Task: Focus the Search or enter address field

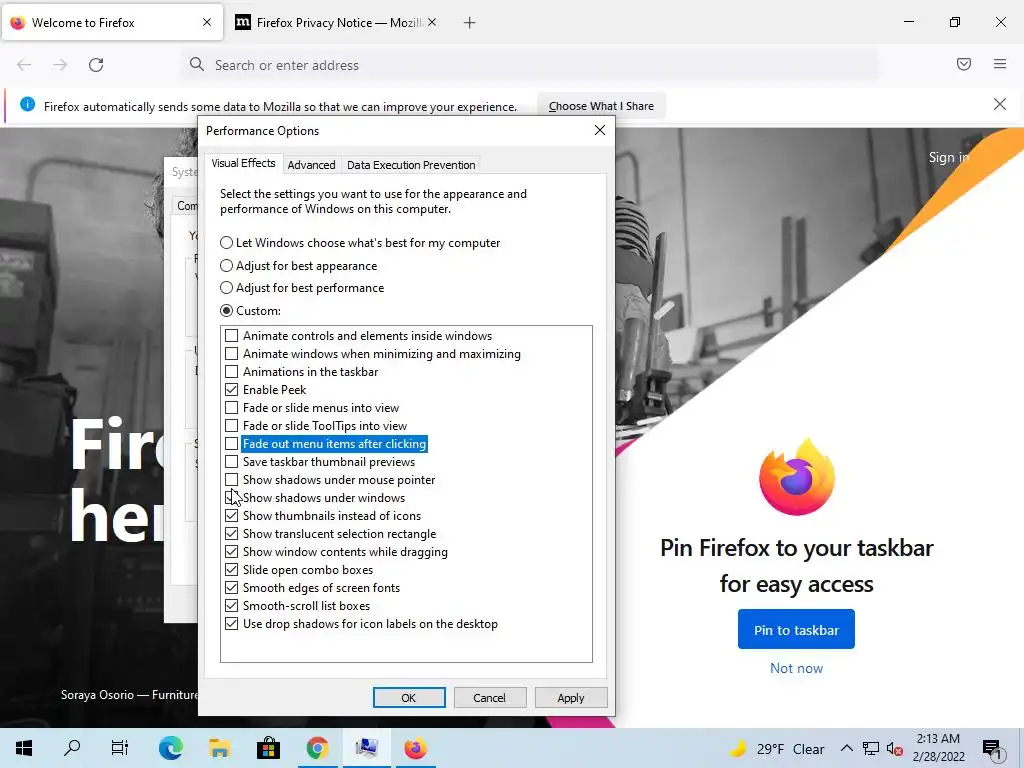Action: (x=530, y=65)
